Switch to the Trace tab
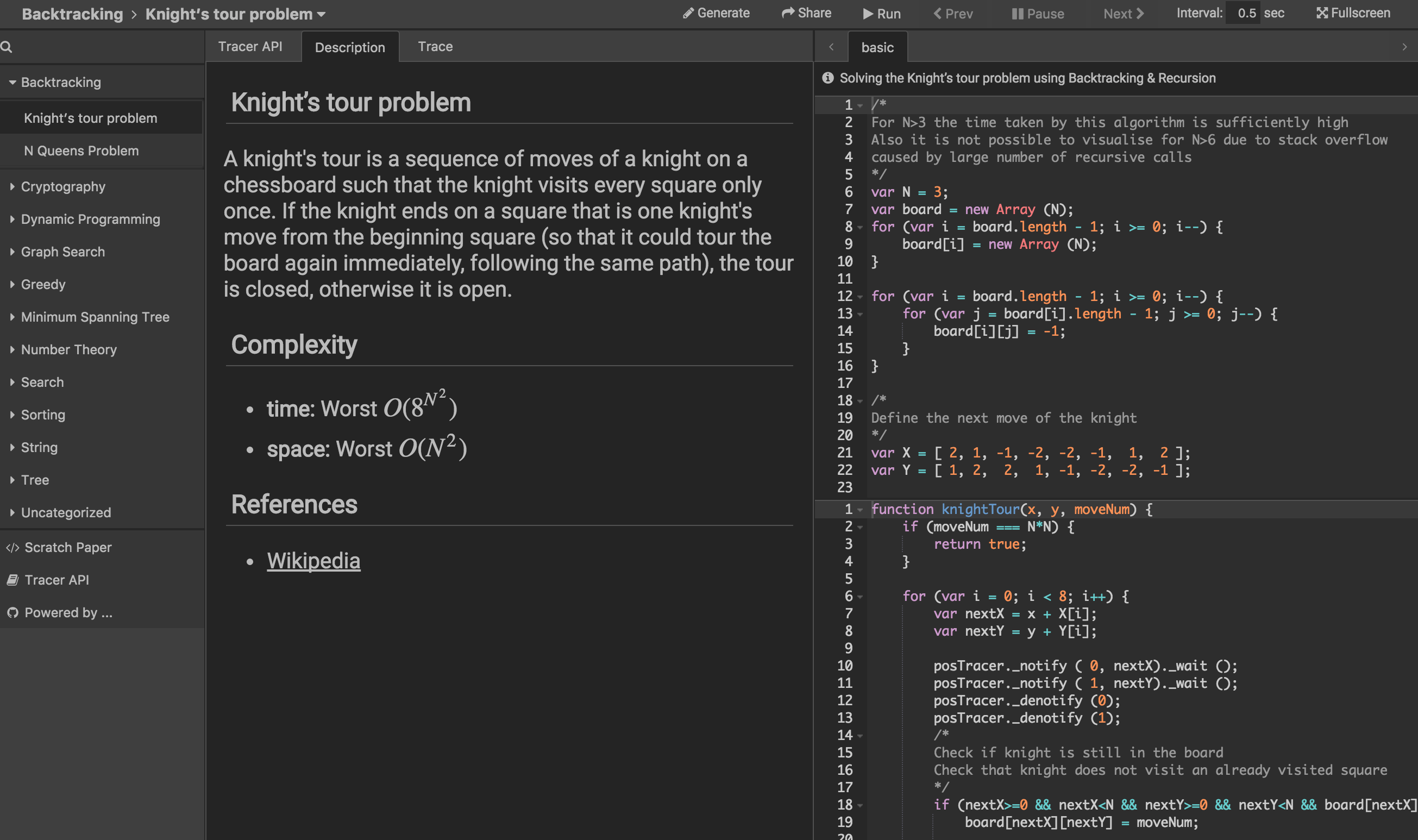This screenshot has height=840, width=1418. coord(435,46)
